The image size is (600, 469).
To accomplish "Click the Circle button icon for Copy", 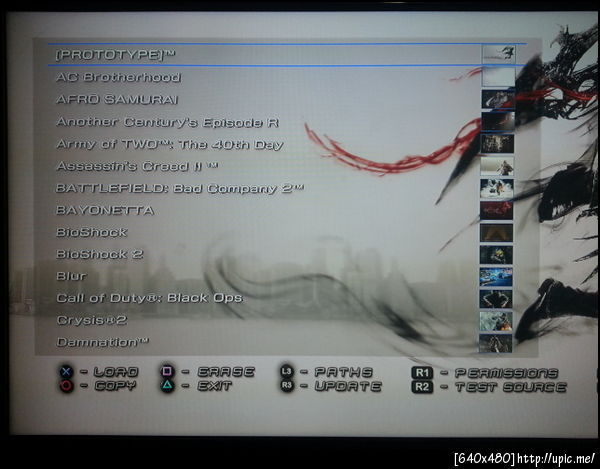I will [x=66, y=386].
